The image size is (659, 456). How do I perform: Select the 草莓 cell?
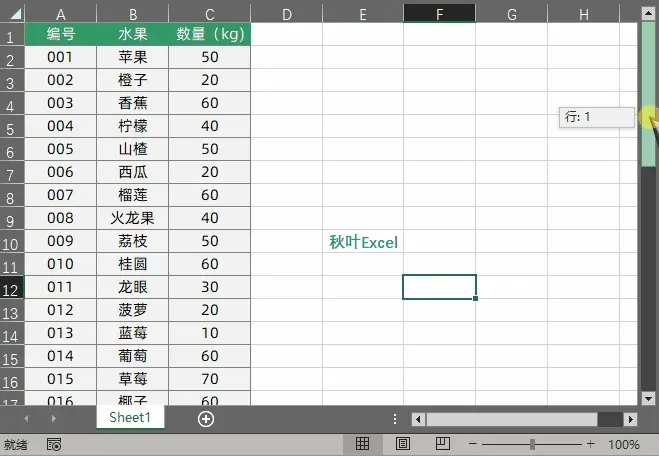[x=133, y=379]
